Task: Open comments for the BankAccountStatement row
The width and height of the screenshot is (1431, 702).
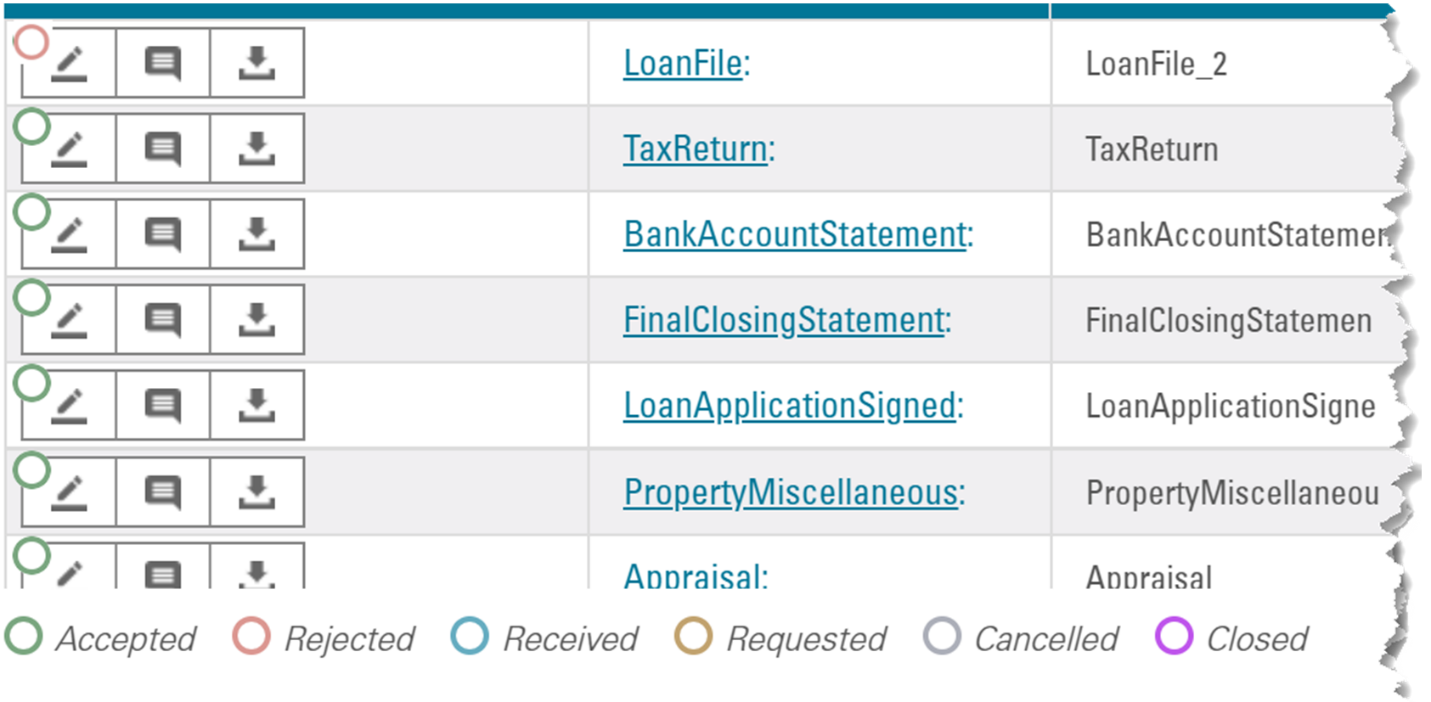Action: click(163, 235)
